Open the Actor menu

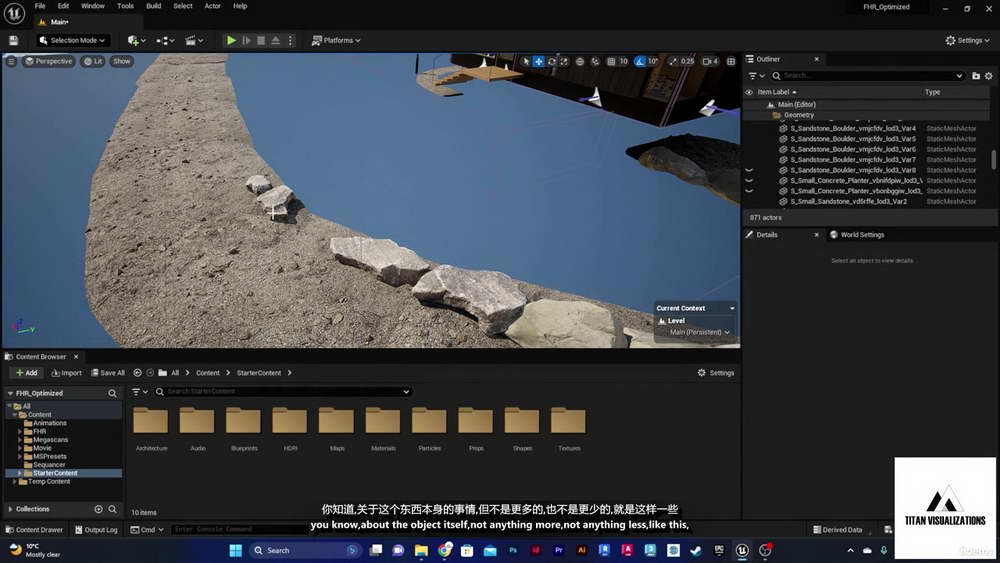click(x=212, y=6)
